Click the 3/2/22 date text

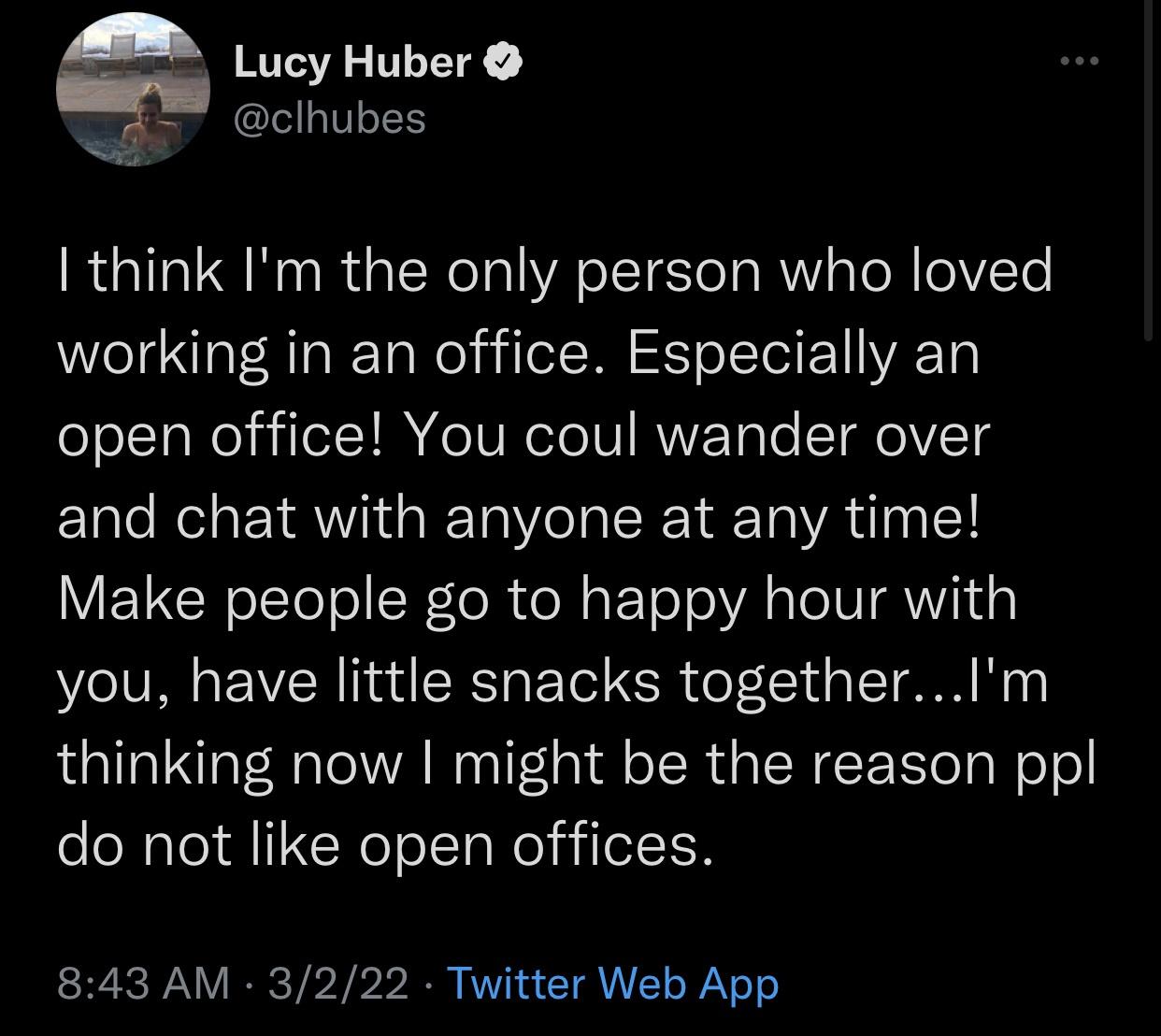point(337,983)
